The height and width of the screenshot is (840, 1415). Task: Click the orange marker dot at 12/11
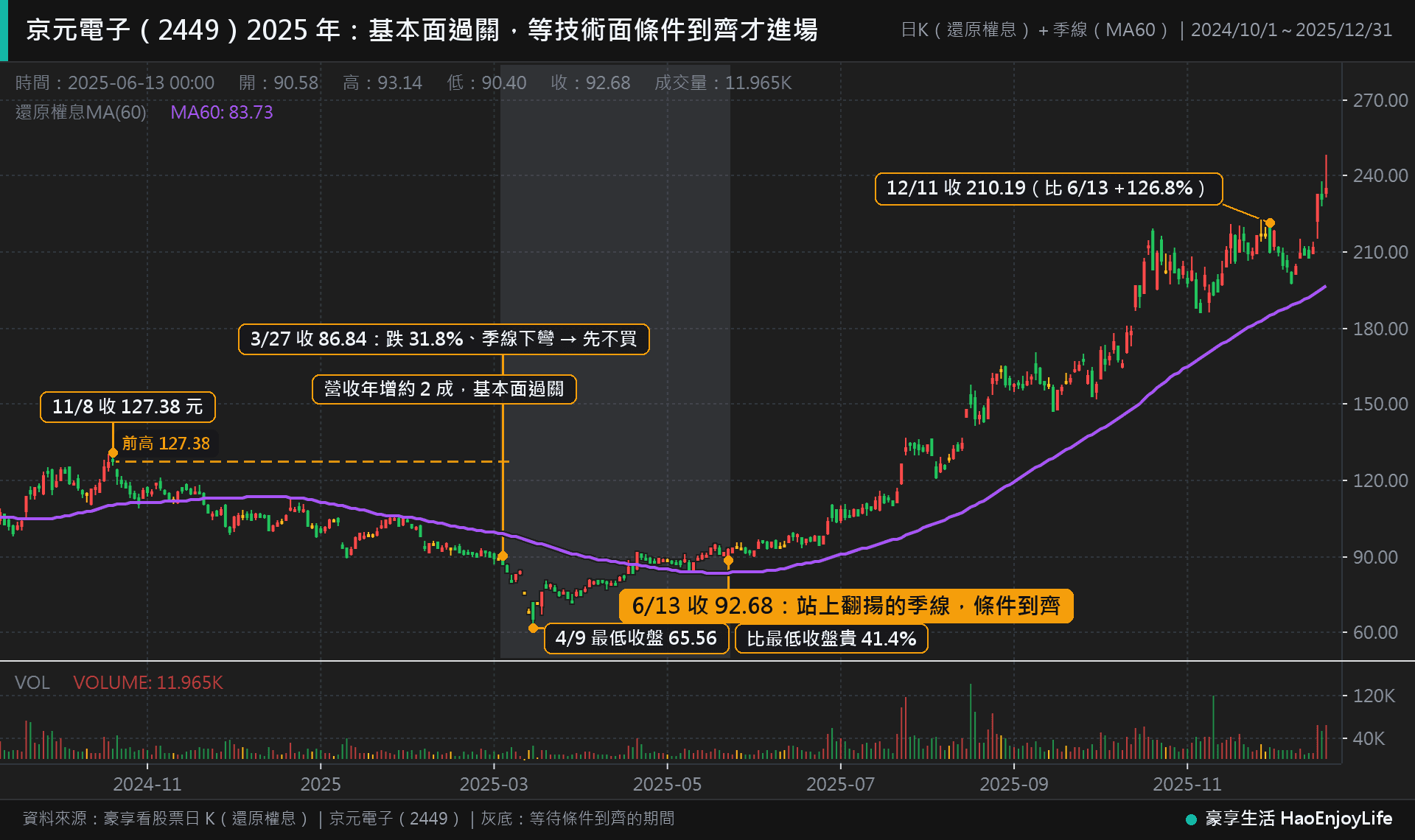point(1270,223)
